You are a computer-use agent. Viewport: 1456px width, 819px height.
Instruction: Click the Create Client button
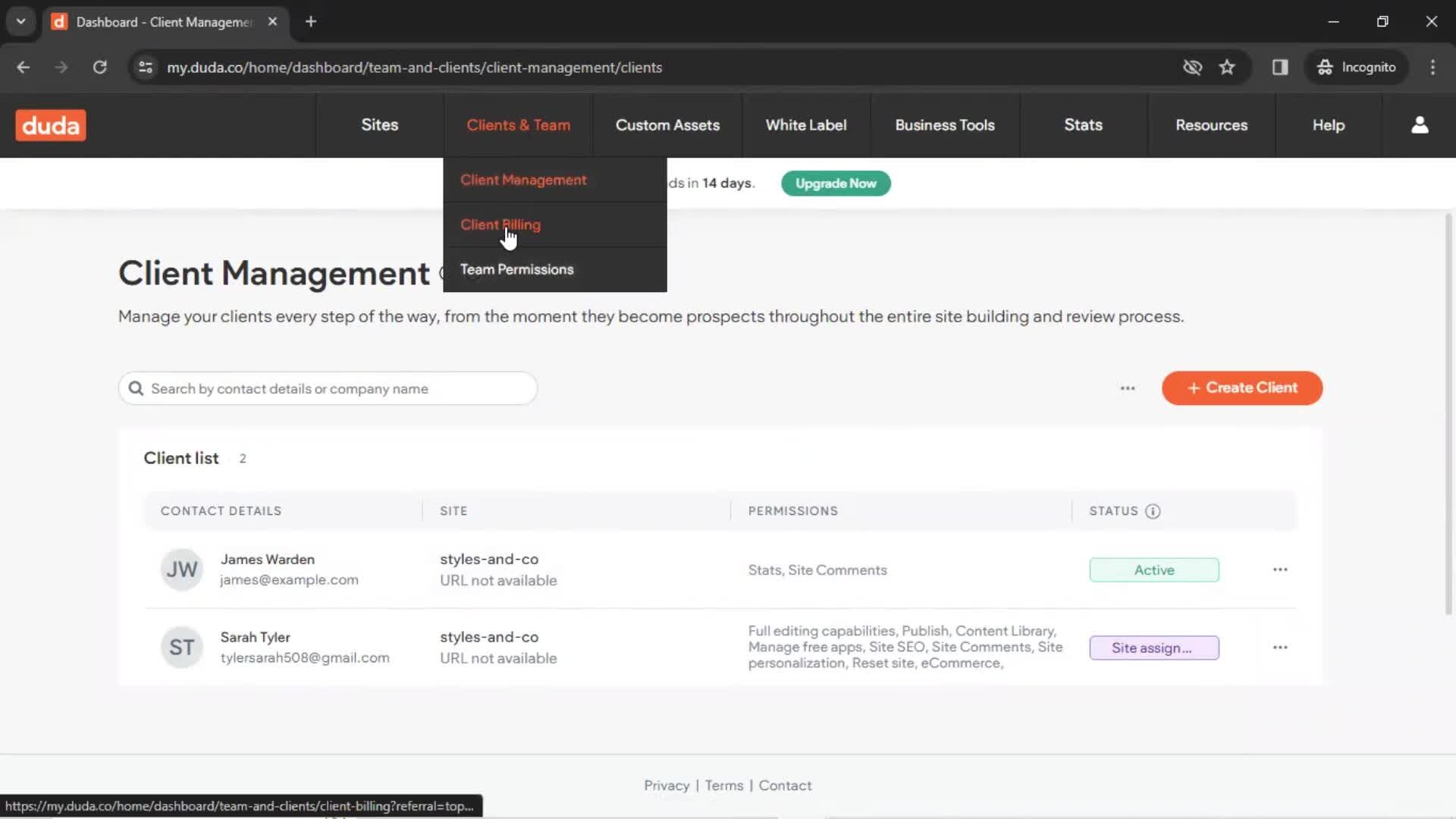coord(1242,388)
